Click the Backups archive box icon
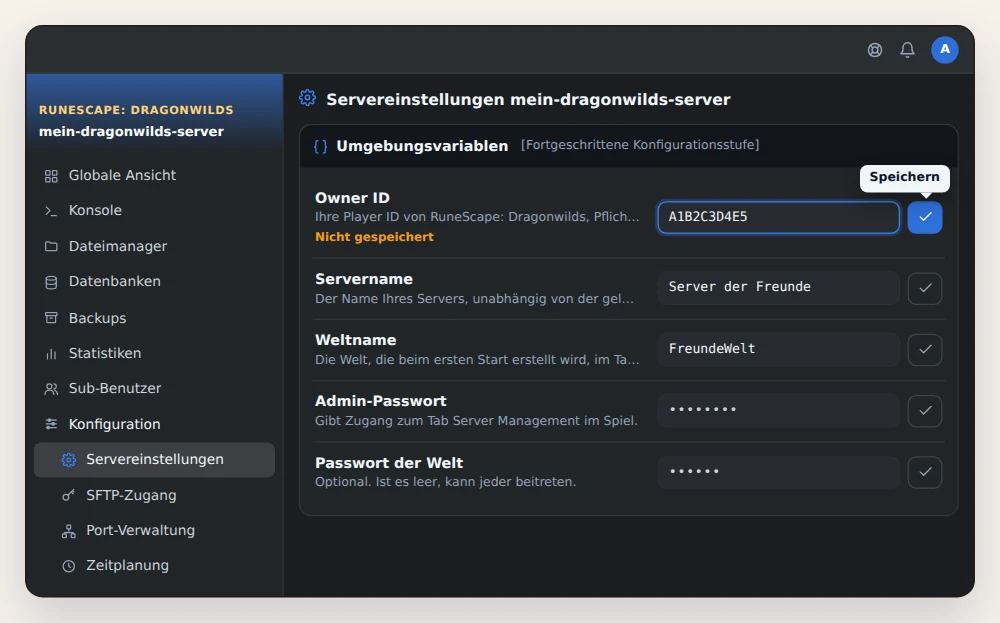 pyautogui.click(x=51, y=318)
